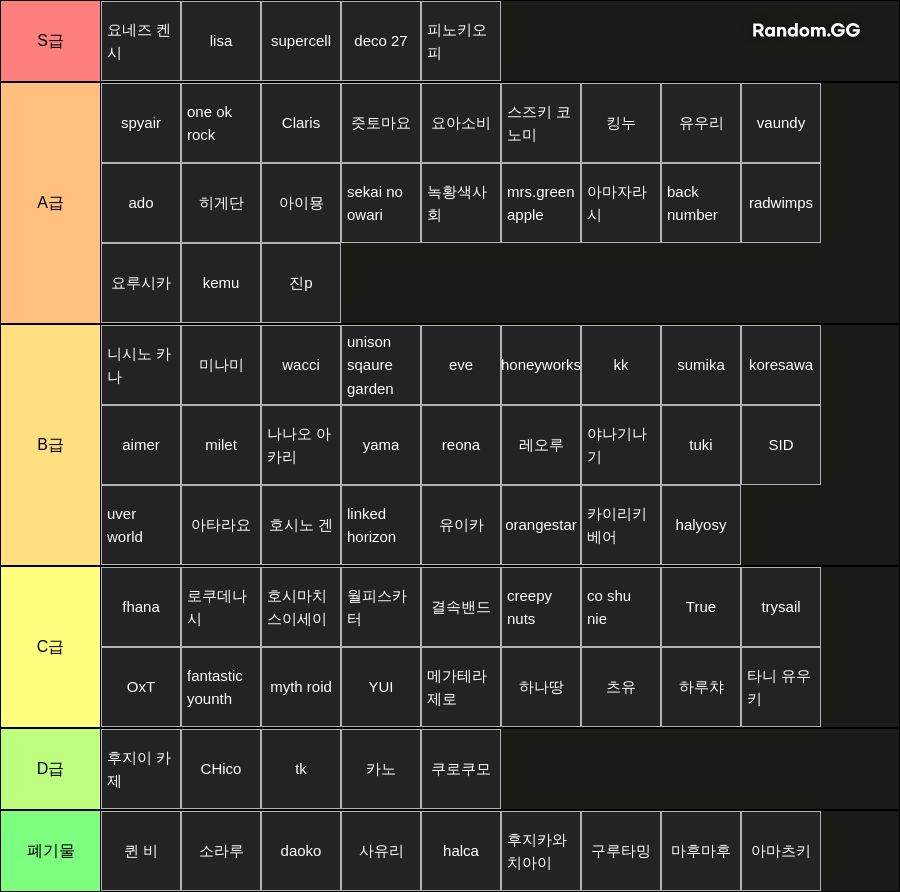Click the S급 tier label
Screen dimensions: 900x892
click(x=51, y=41)
